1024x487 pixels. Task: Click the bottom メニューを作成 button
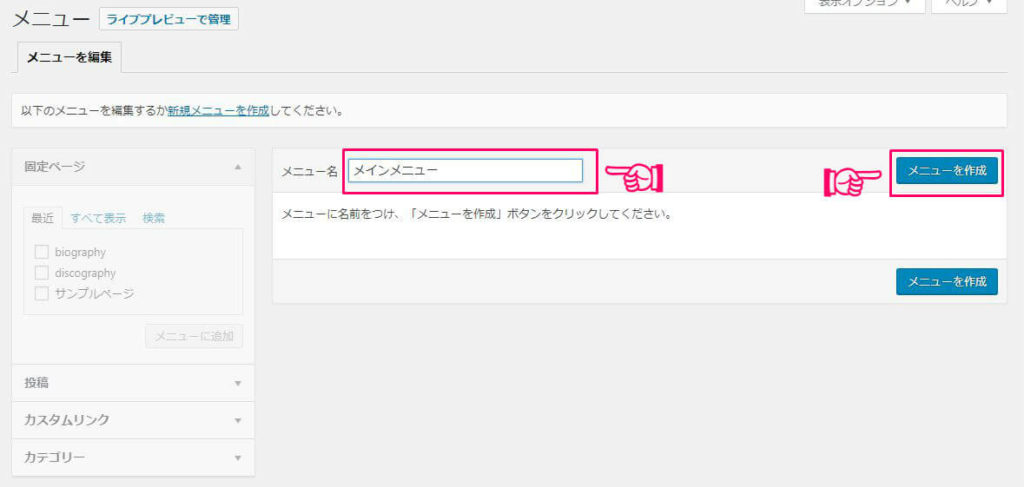946,281
